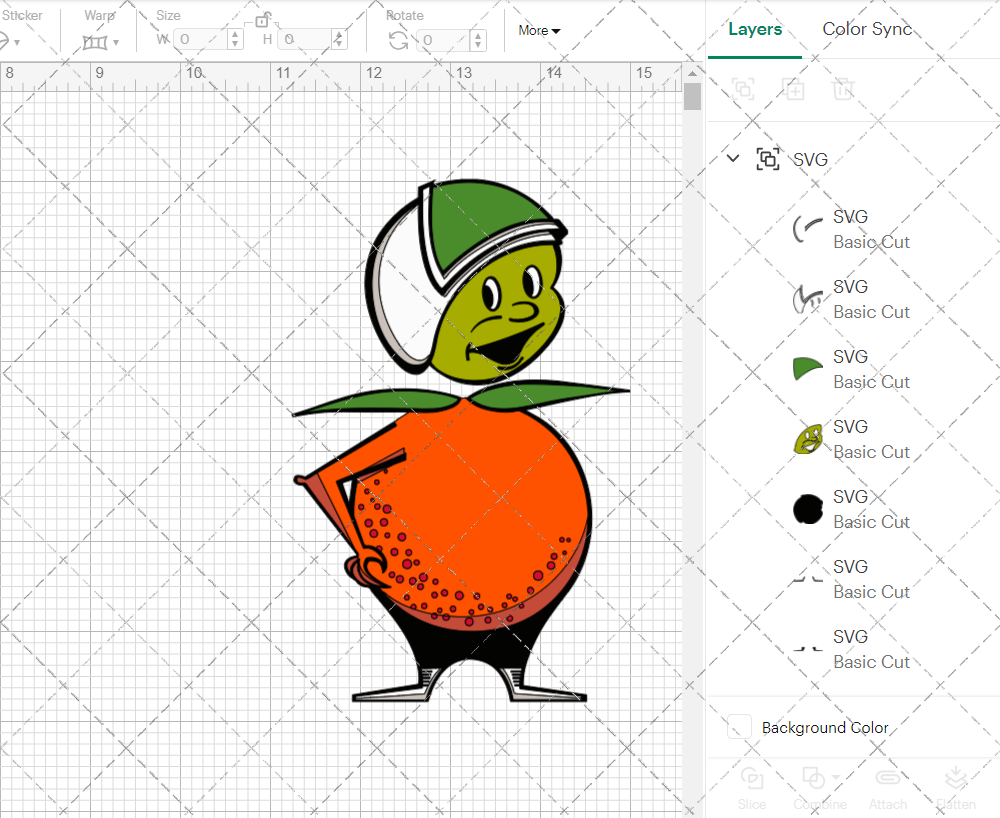Toggle the size lock for W and H
The height and width of the screenshot is (818, 1000).
pos(262,19)
